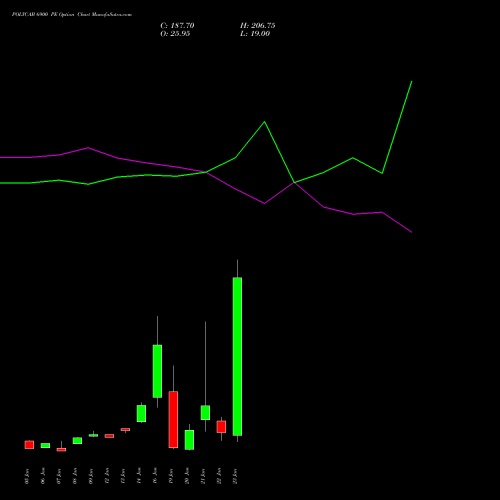Click the 16 Jan date label

(x=155, y=476)
